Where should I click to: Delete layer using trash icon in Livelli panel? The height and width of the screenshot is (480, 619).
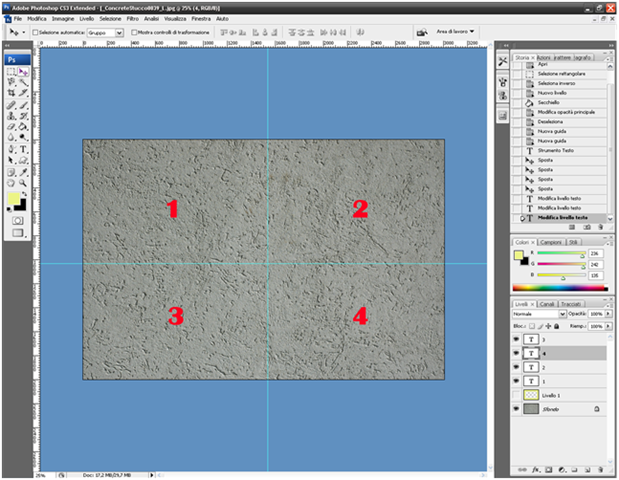(x=600, y=470)
